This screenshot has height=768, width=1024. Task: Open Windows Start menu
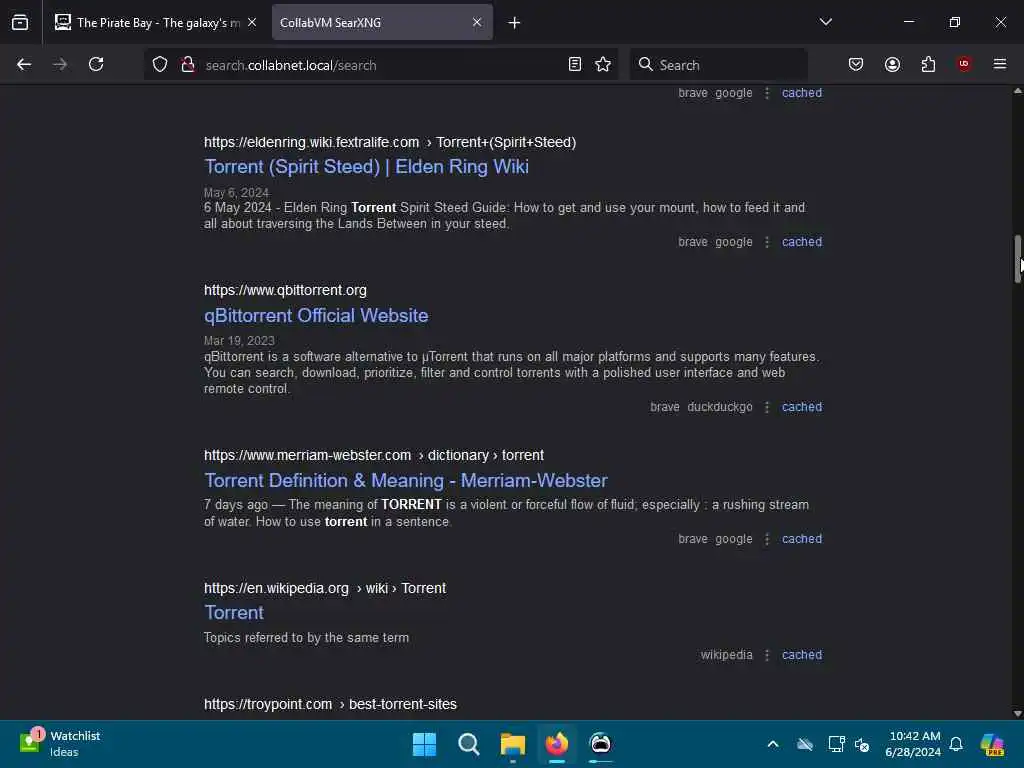[x=424, y=744]
